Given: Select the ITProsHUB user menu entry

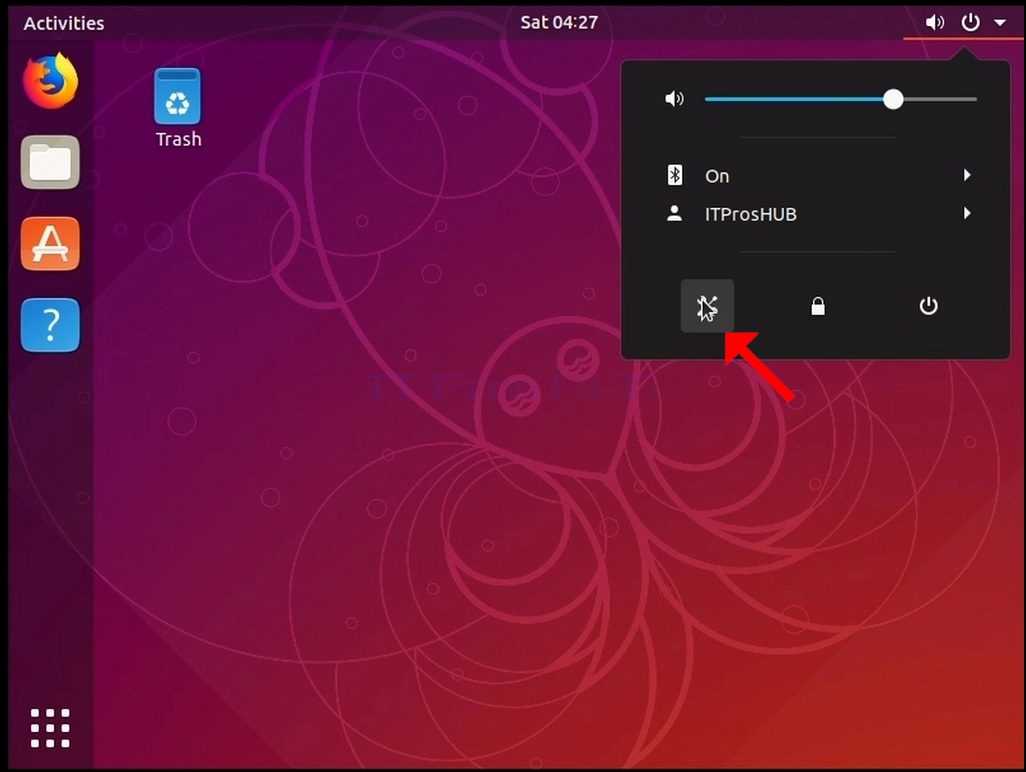Looking at the screenshot, I should pyautogui.click(x=816, y=214).
